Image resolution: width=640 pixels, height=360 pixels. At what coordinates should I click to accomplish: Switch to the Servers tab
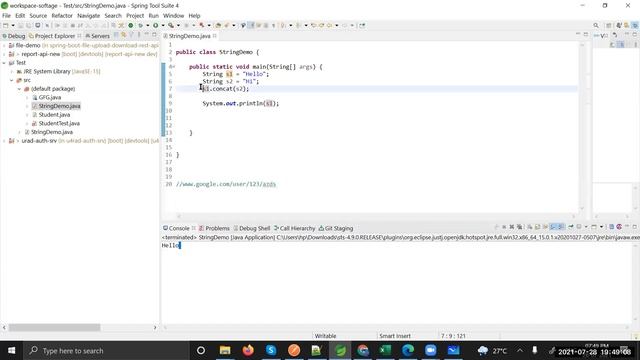tap(98, 36)
